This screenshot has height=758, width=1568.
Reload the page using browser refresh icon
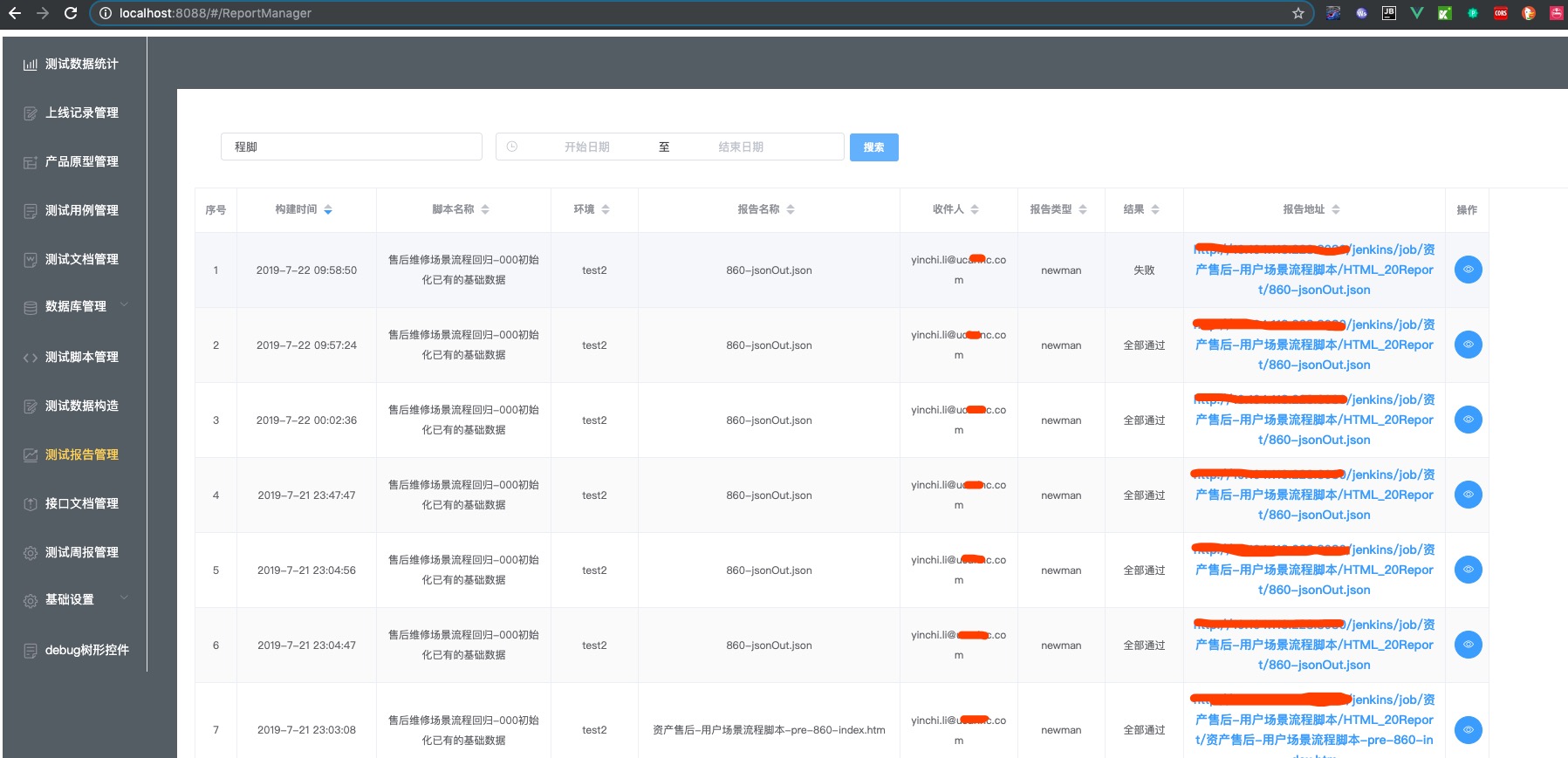[71, 13]
